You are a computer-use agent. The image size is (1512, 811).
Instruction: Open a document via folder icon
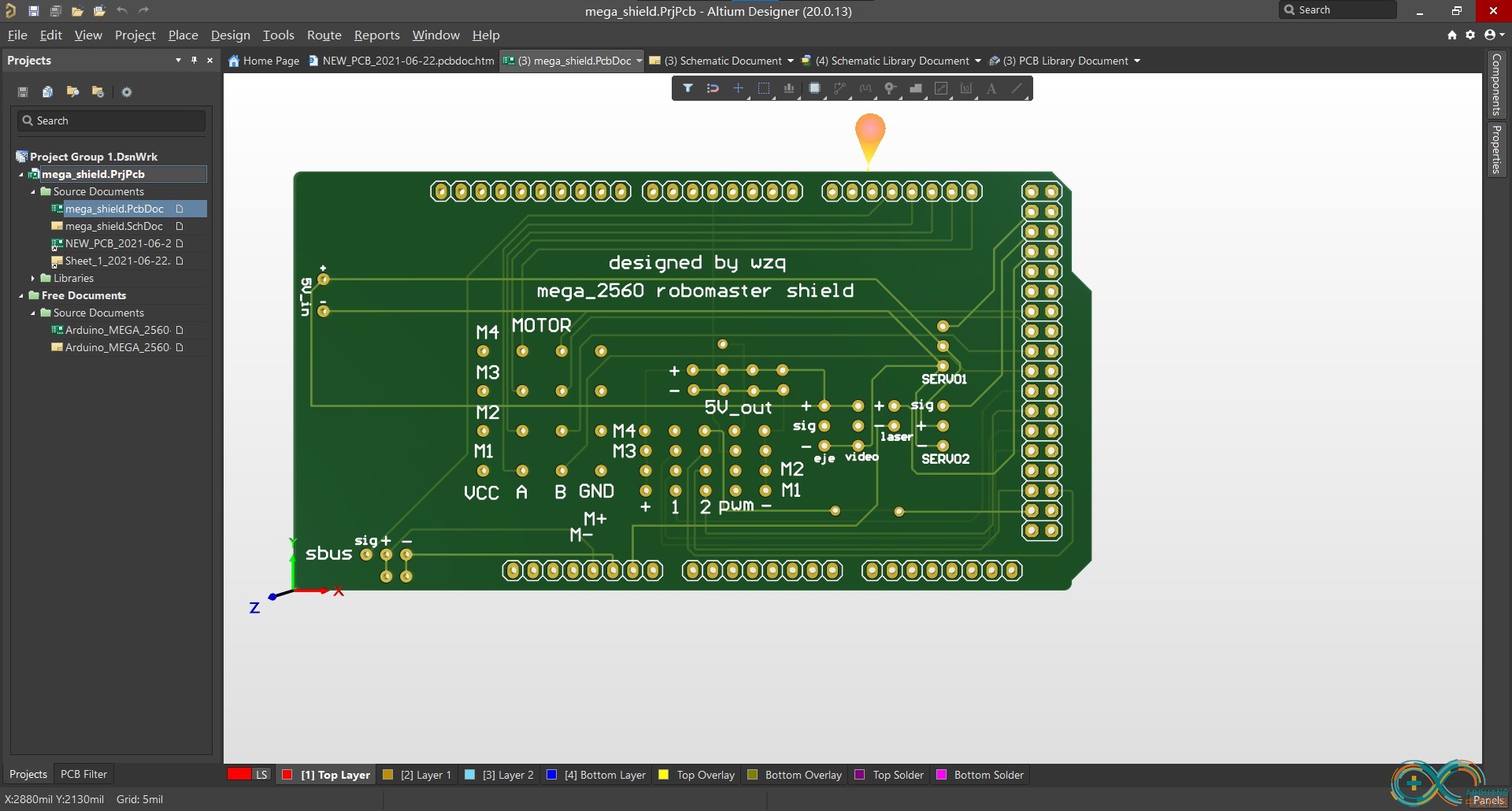[77, 11]
